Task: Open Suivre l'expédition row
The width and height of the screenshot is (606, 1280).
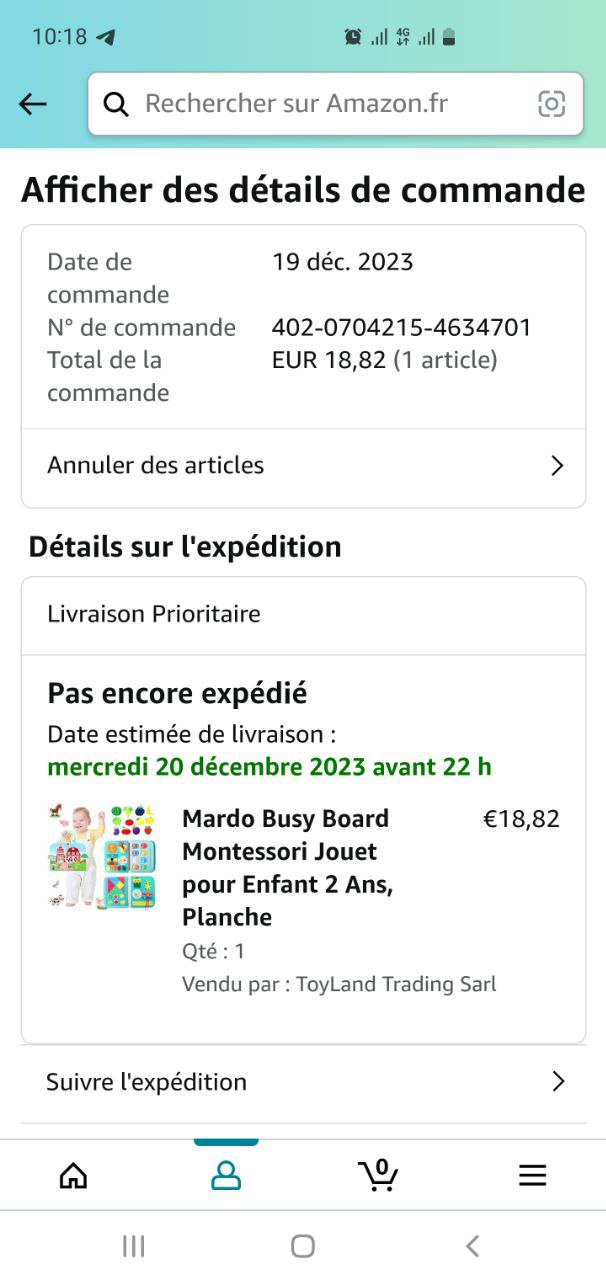Action: (303, 1082)
